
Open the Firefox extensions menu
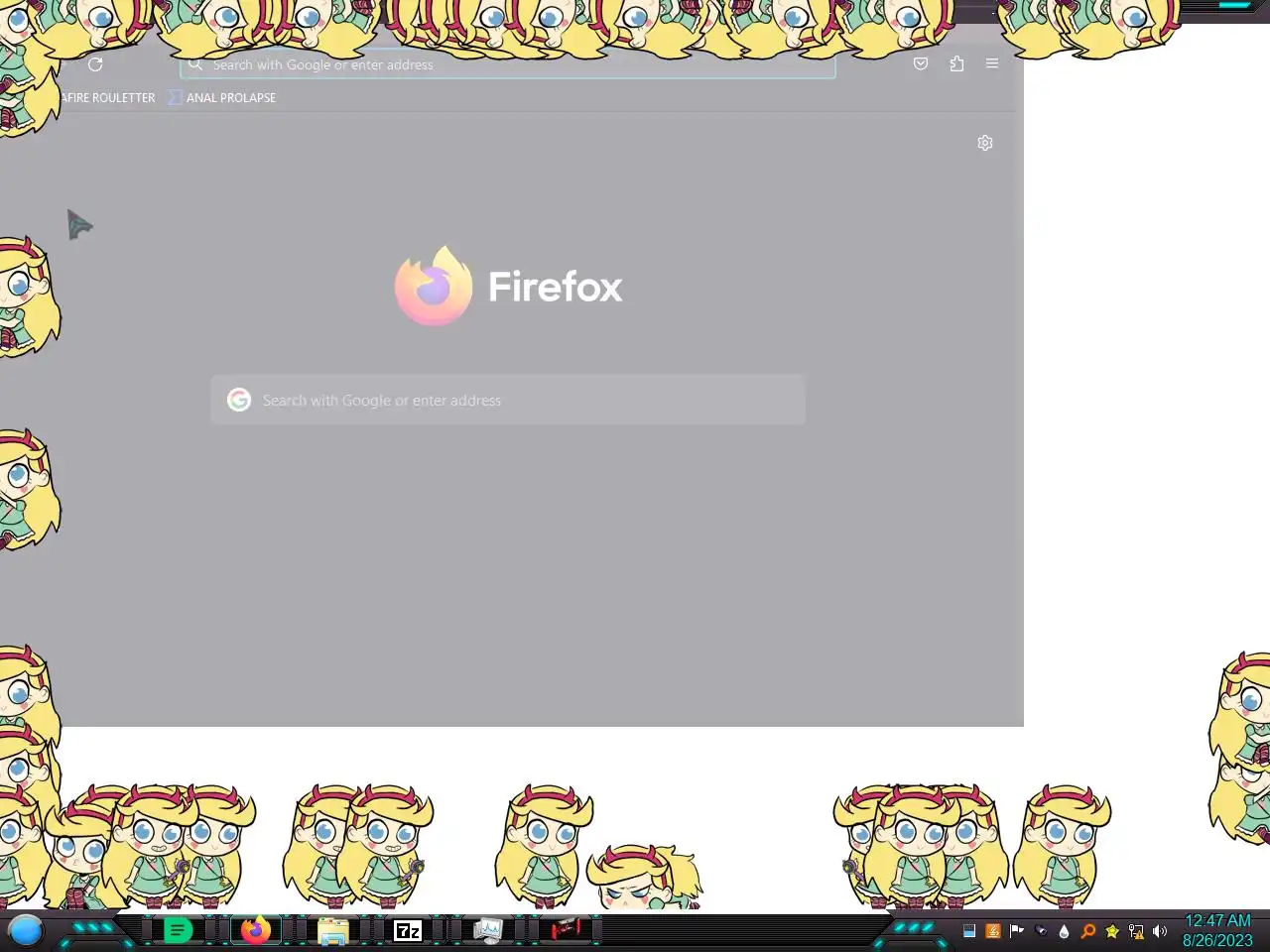pyautogui.click(x=956, y=63)
